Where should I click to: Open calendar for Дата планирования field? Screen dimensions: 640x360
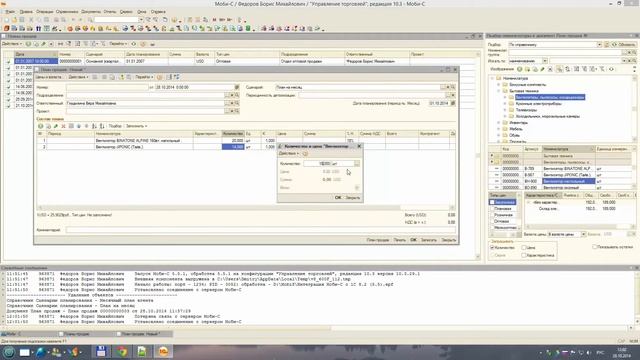point(453,103)
